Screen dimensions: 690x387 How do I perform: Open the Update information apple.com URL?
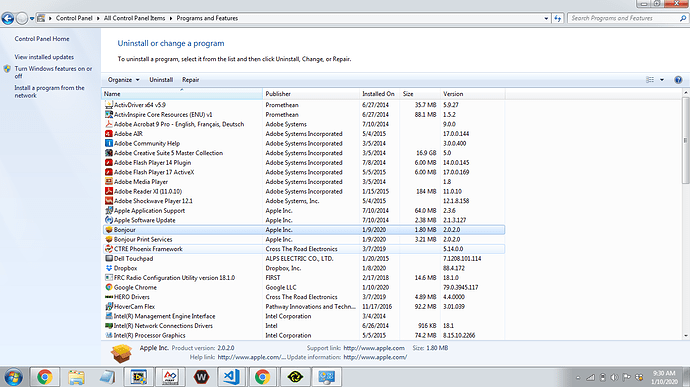click(x=375, y=357)
